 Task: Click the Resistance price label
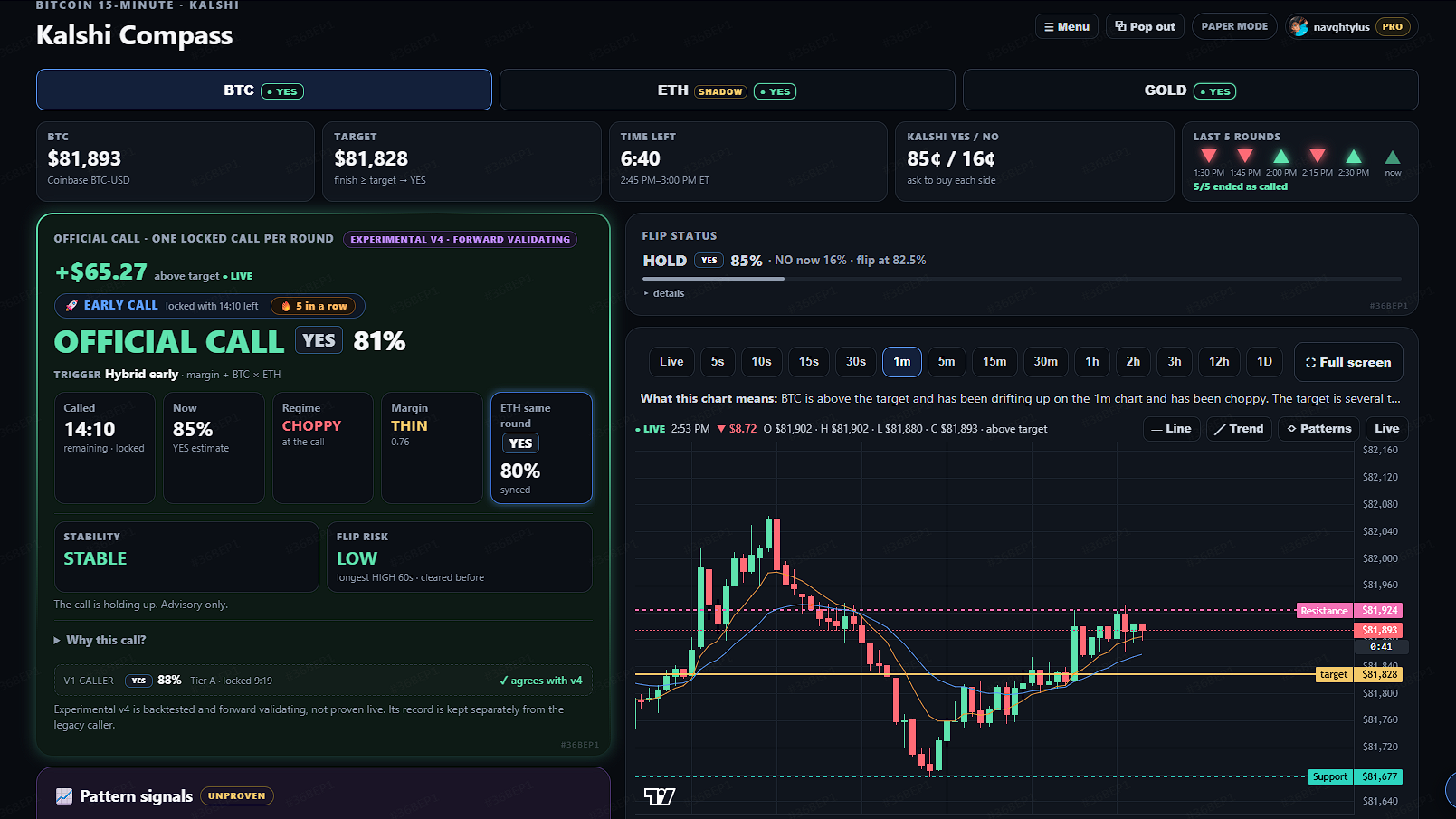(x=1349, y=611)
